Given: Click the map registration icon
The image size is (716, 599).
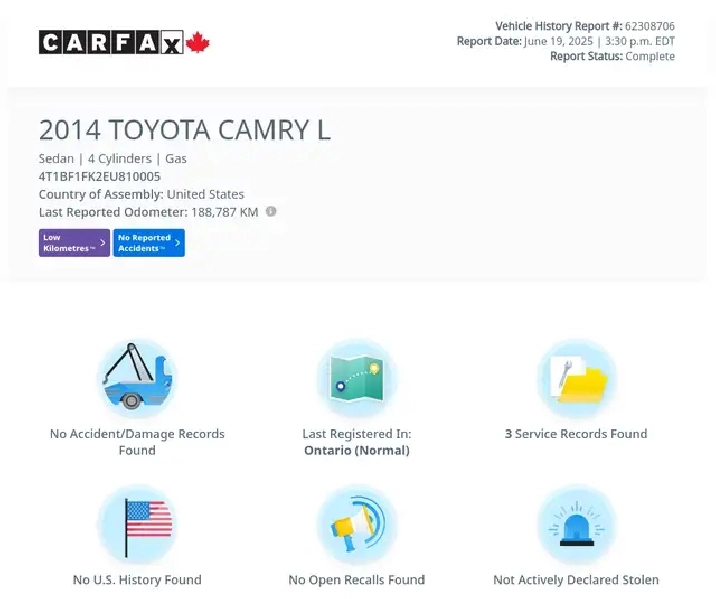Looking at the screenshot, I should click(x=357, y=378).
